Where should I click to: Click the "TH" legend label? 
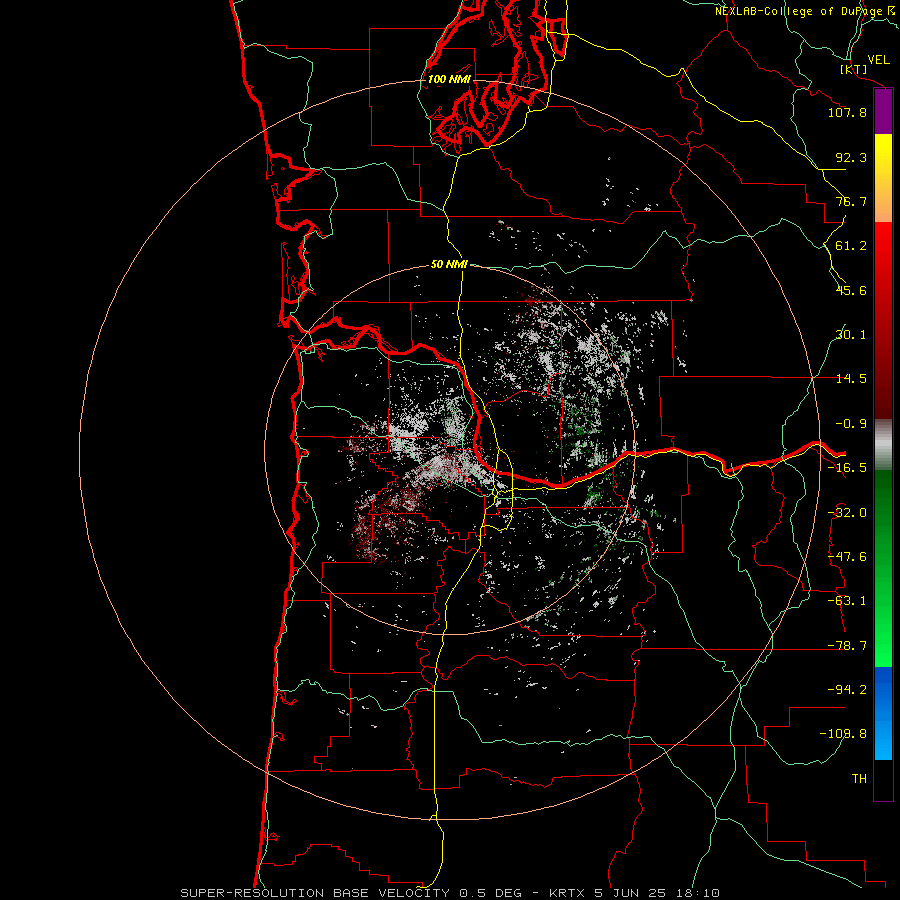859,779
